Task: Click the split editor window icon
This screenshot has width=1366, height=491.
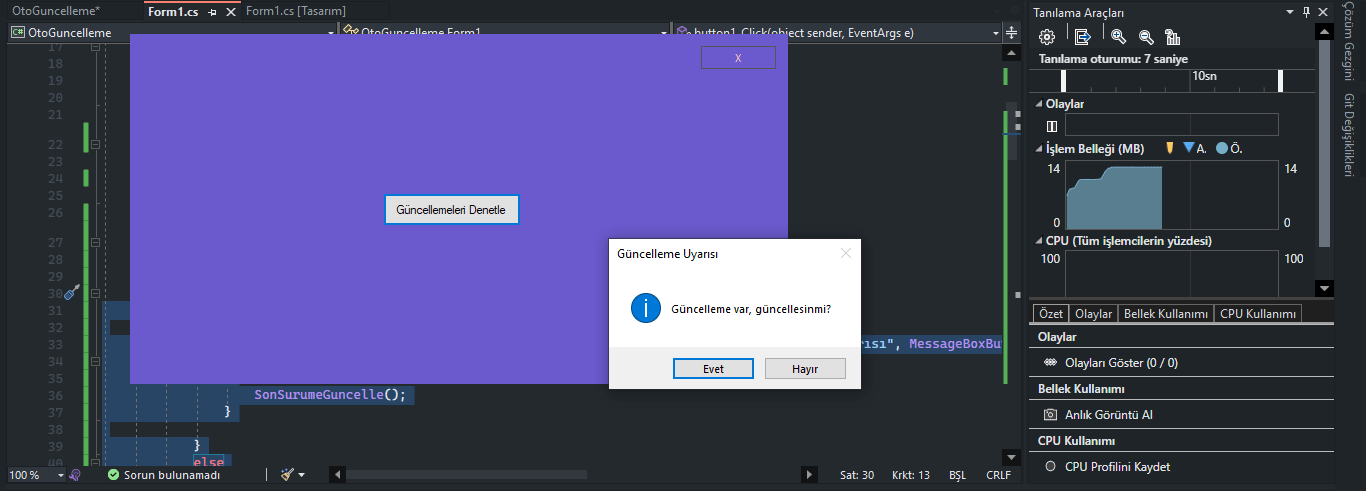Action: pyautogui.click(x=1011, y=33)
